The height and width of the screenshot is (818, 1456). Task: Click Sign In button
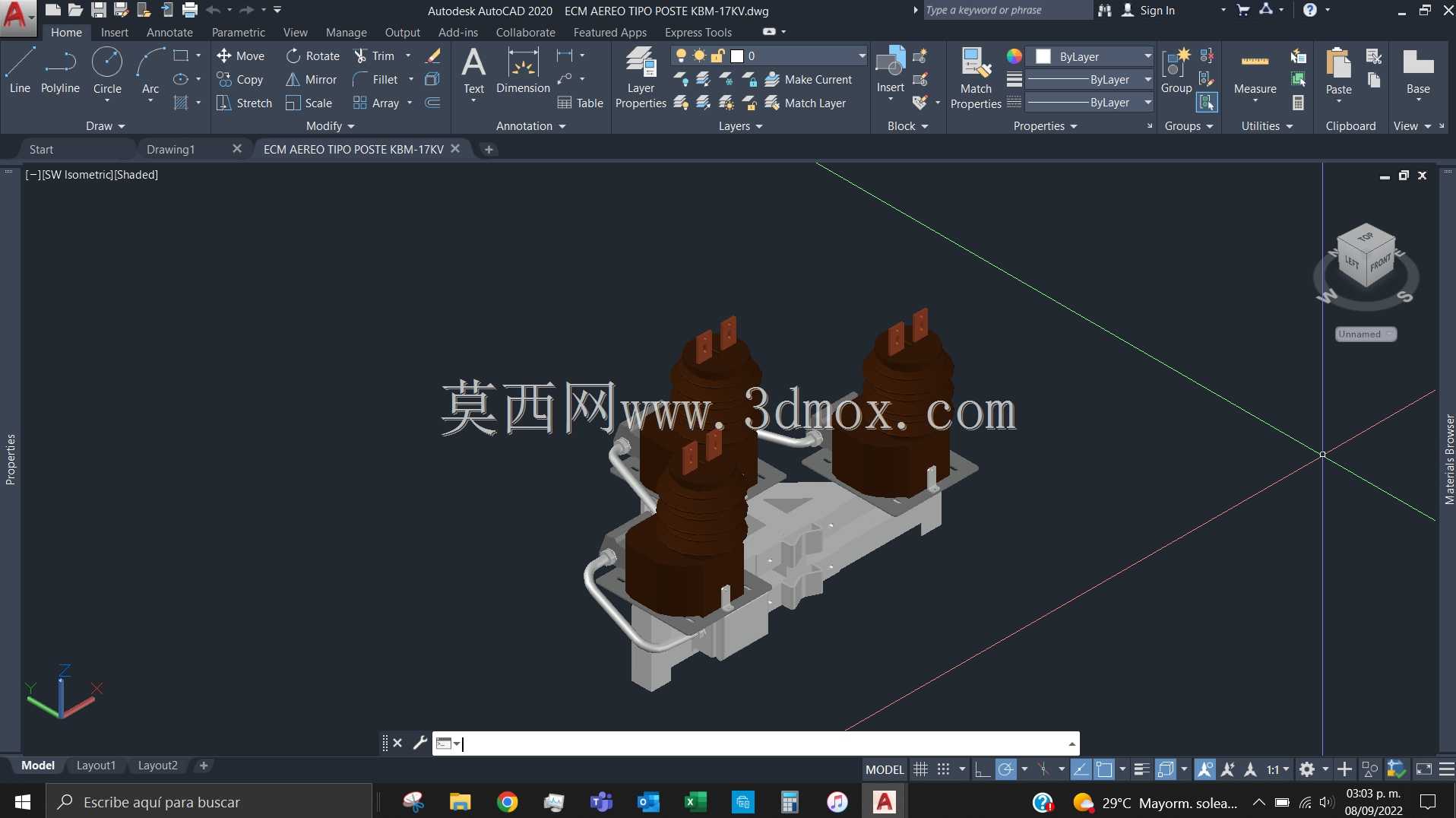(1148, 11)
